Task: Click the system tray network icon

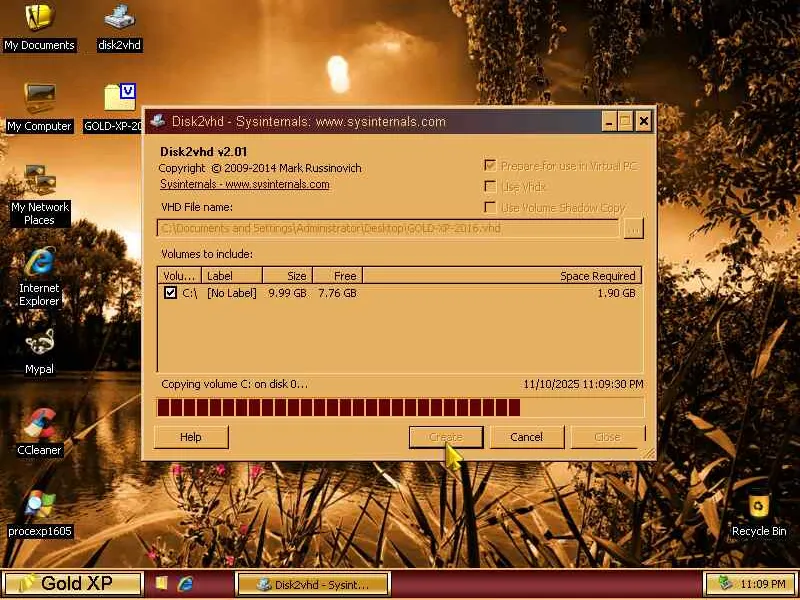Action: [724, 583]
